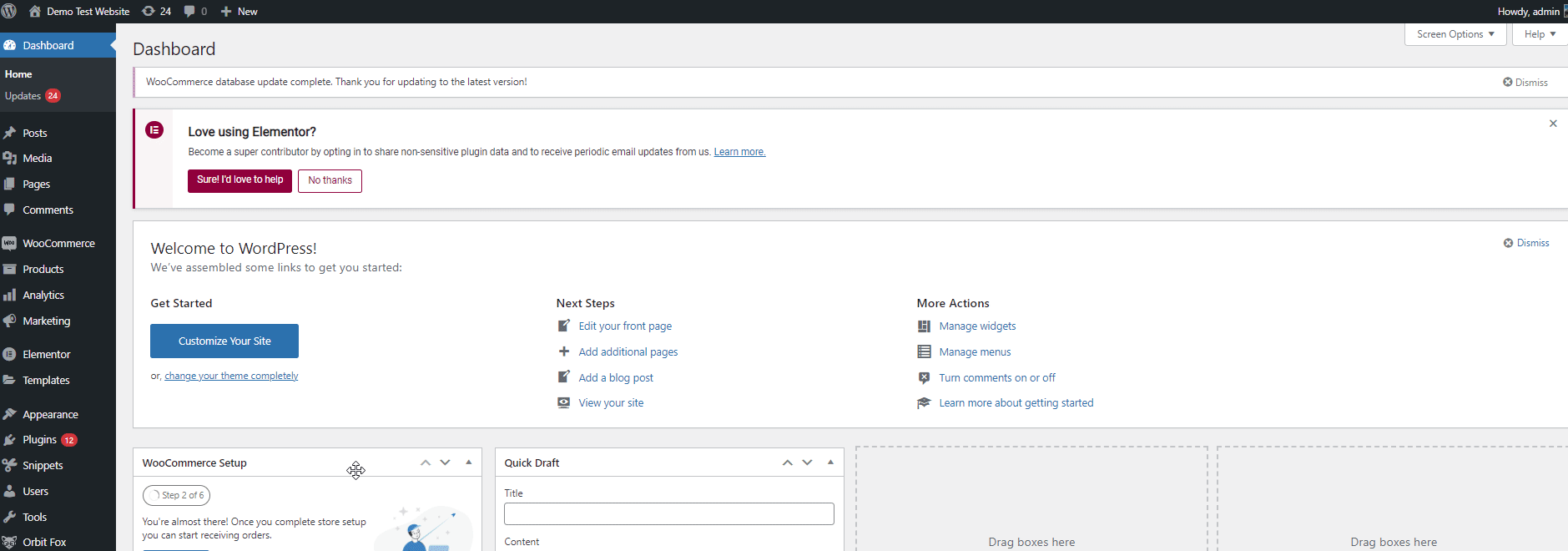The width and height of the screenshot is (1568, 551).
Task: Click Customize Your Site button
Action: [224, 341]
